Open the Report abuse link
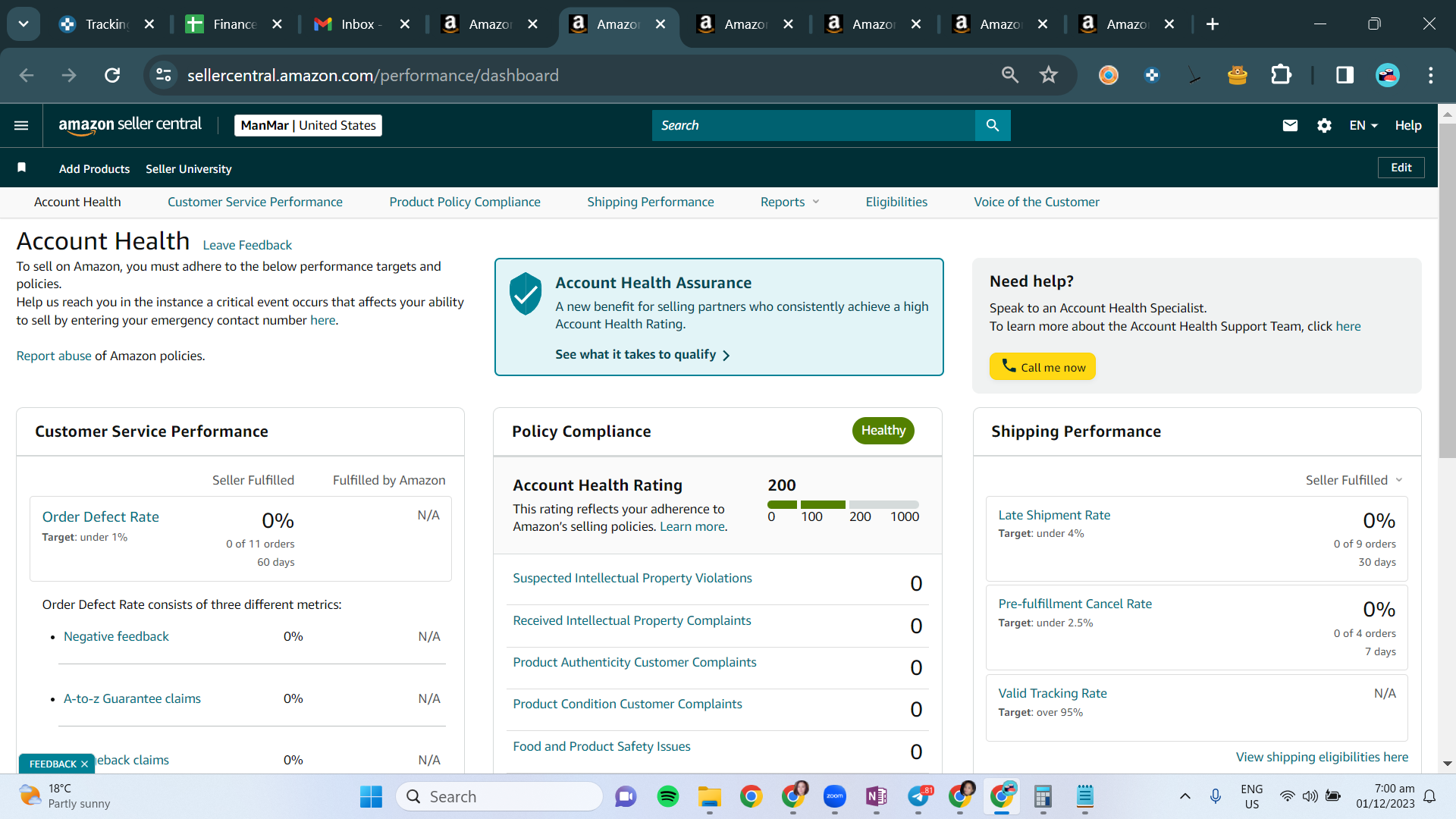Viewport: 1456px width, 819px height. tap(54, 356)
